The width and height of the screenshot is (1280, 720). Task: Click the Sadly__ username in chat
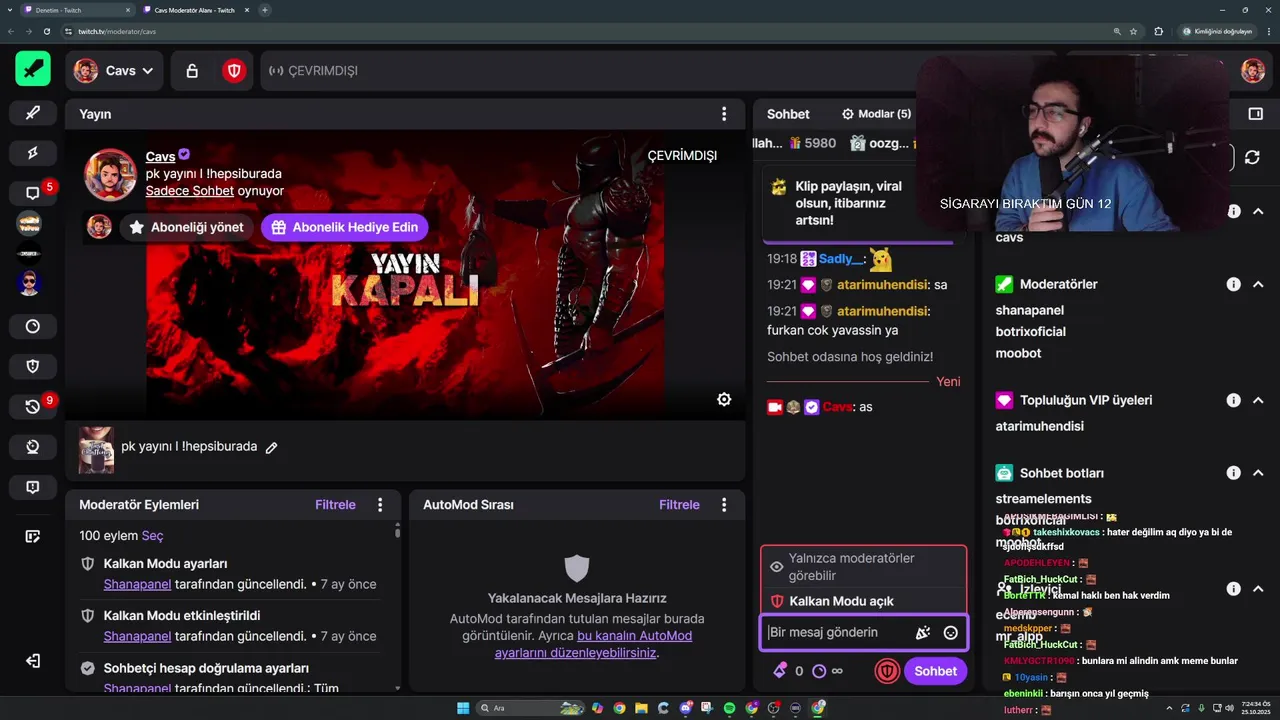pos(840,259)
